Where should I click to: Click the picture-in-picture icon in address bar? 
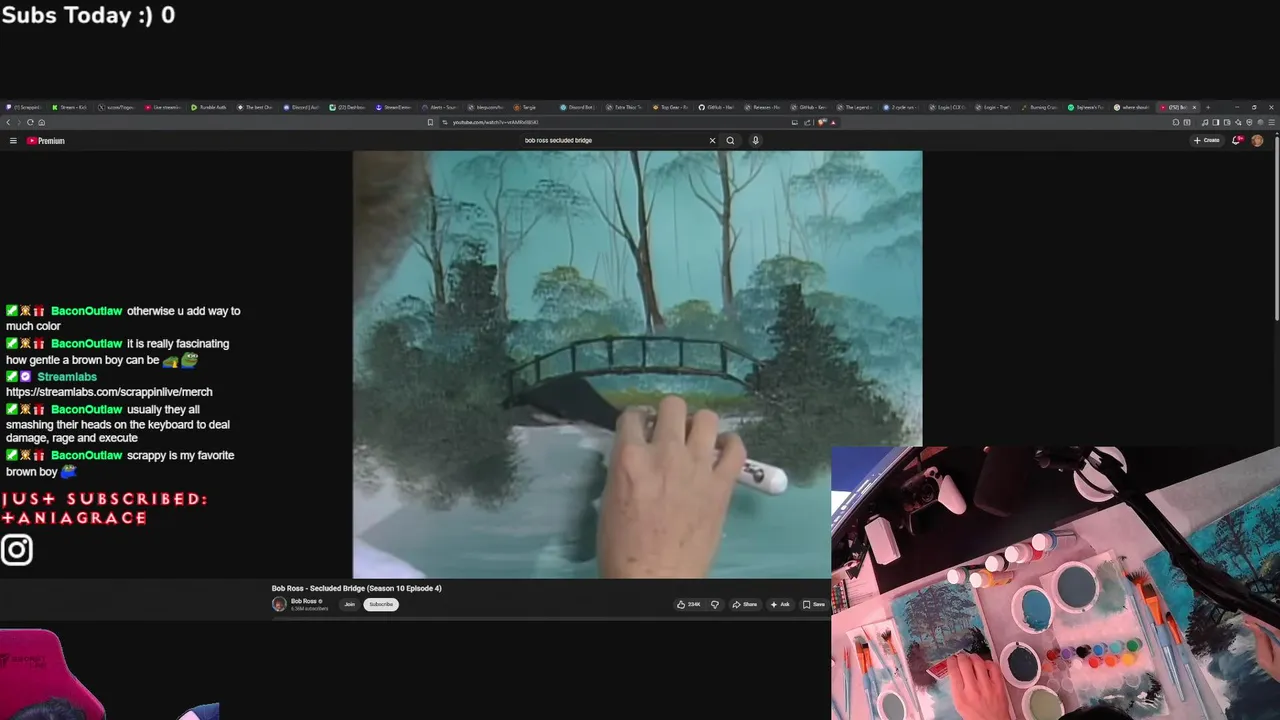(795, 122)
